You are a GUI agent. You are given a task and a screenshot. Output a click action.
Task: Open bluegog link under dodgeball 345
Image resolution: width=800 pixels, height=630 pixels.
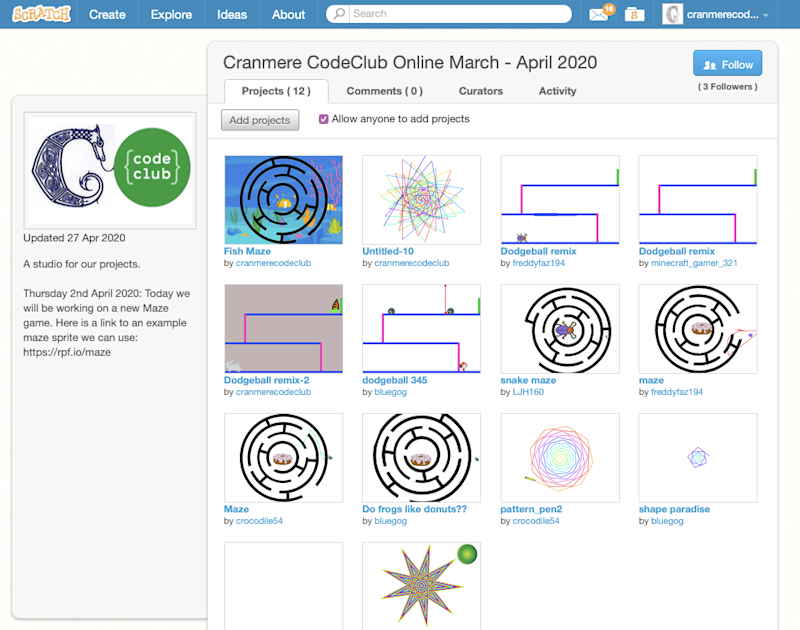[x=390, y=392]
